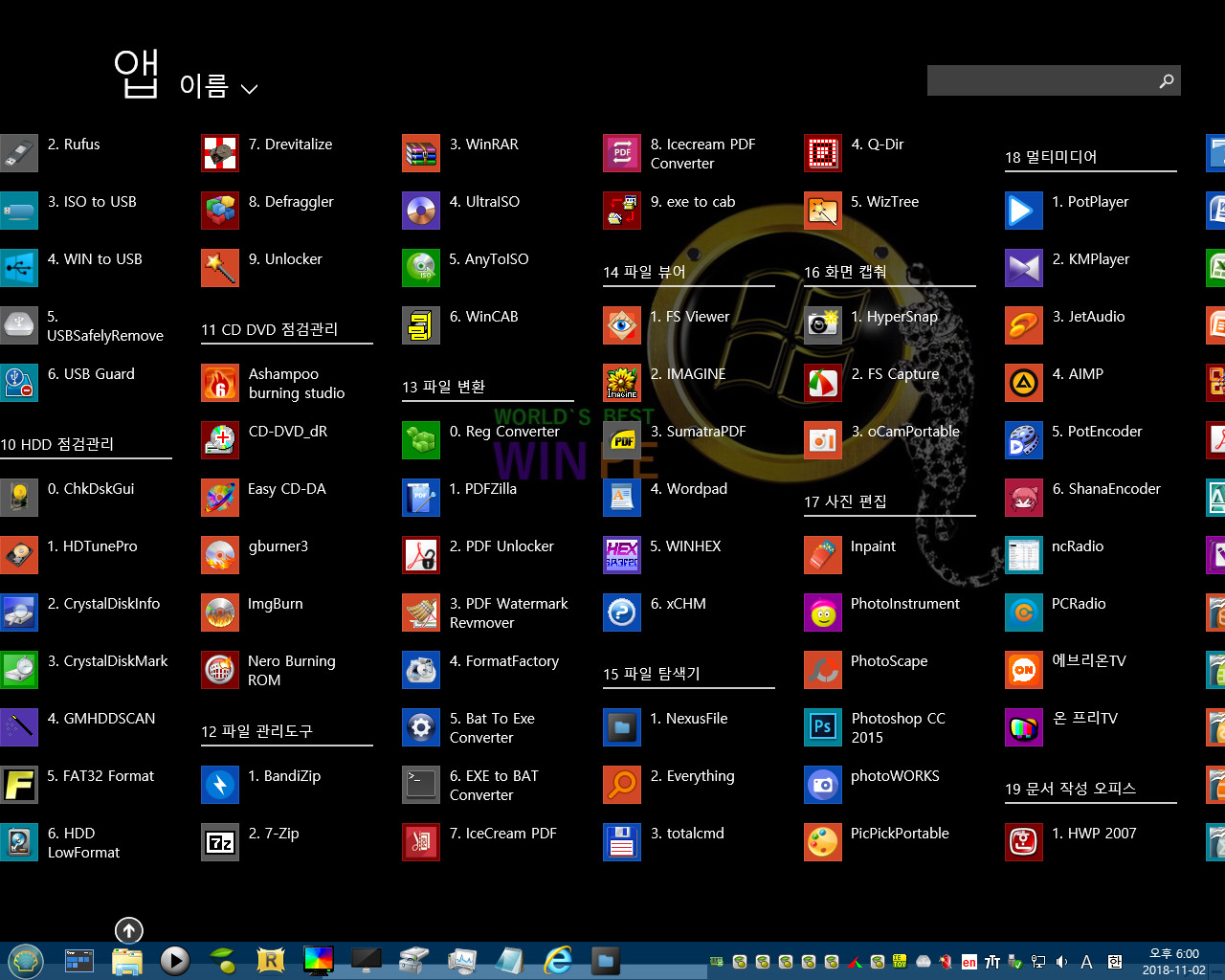Click the ShanaEncoder label
Viewport: 1225px width, 980px height.
(1106, 489)
